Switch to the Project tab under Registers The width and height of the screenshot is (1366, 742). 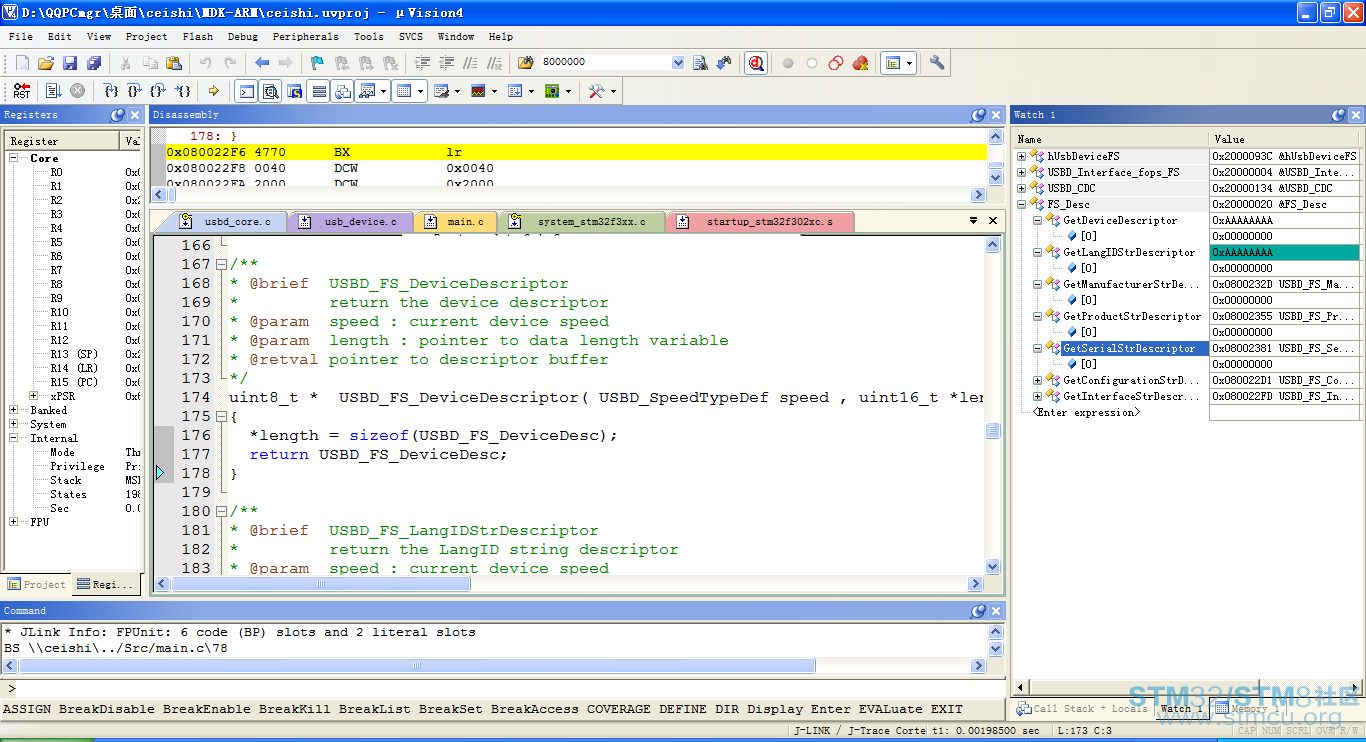pos(37,585)
